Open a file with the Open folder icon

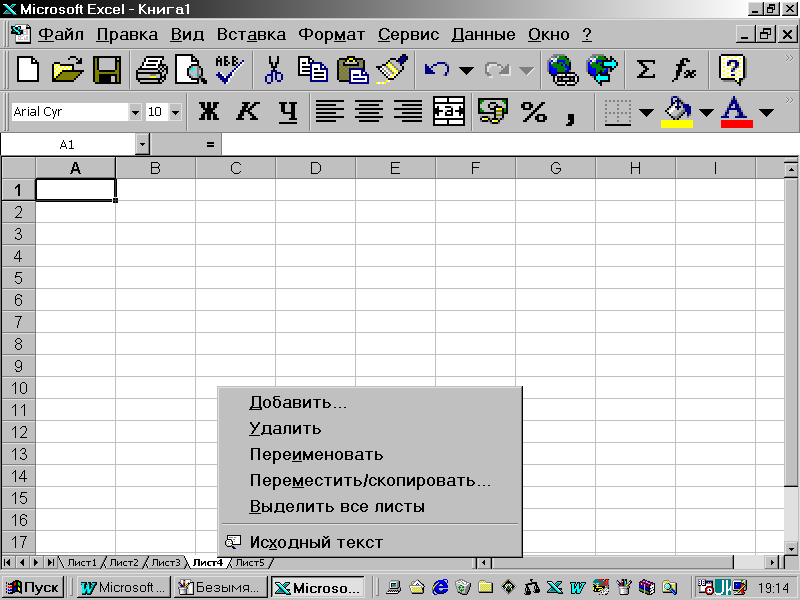click(x=67, y=69)
